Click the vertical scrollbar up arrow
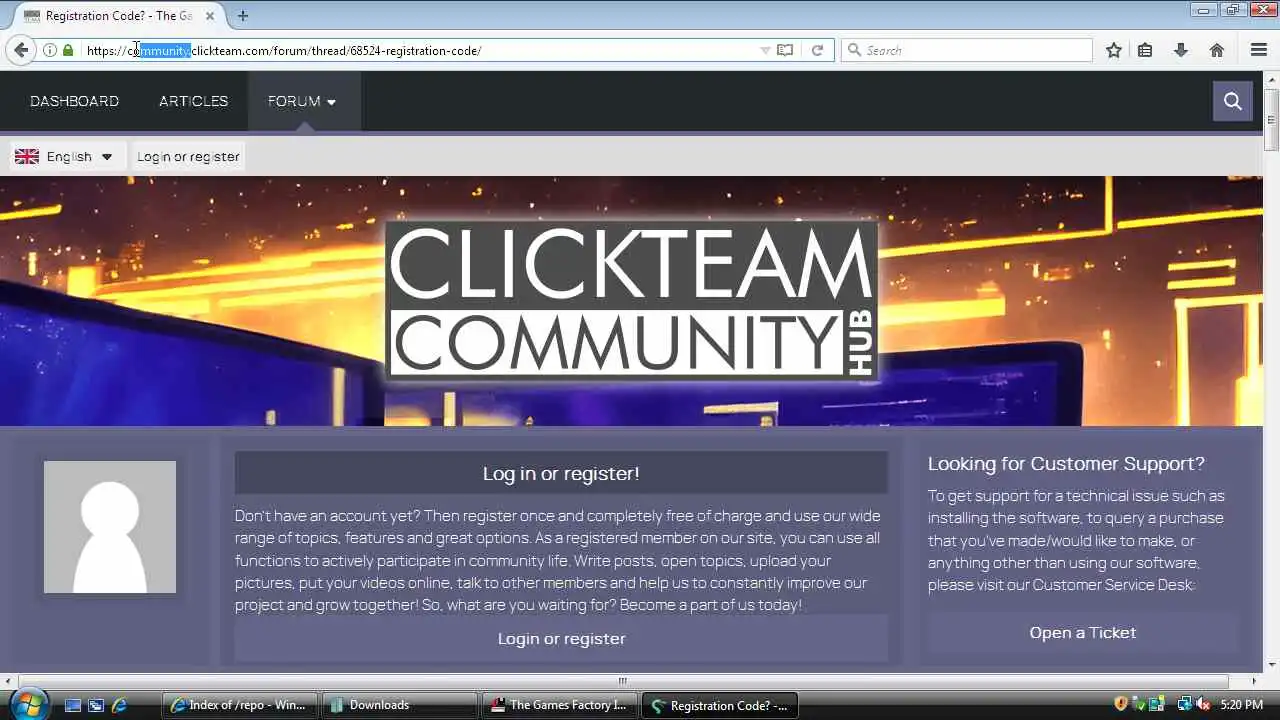 [x=1271, y=79]
